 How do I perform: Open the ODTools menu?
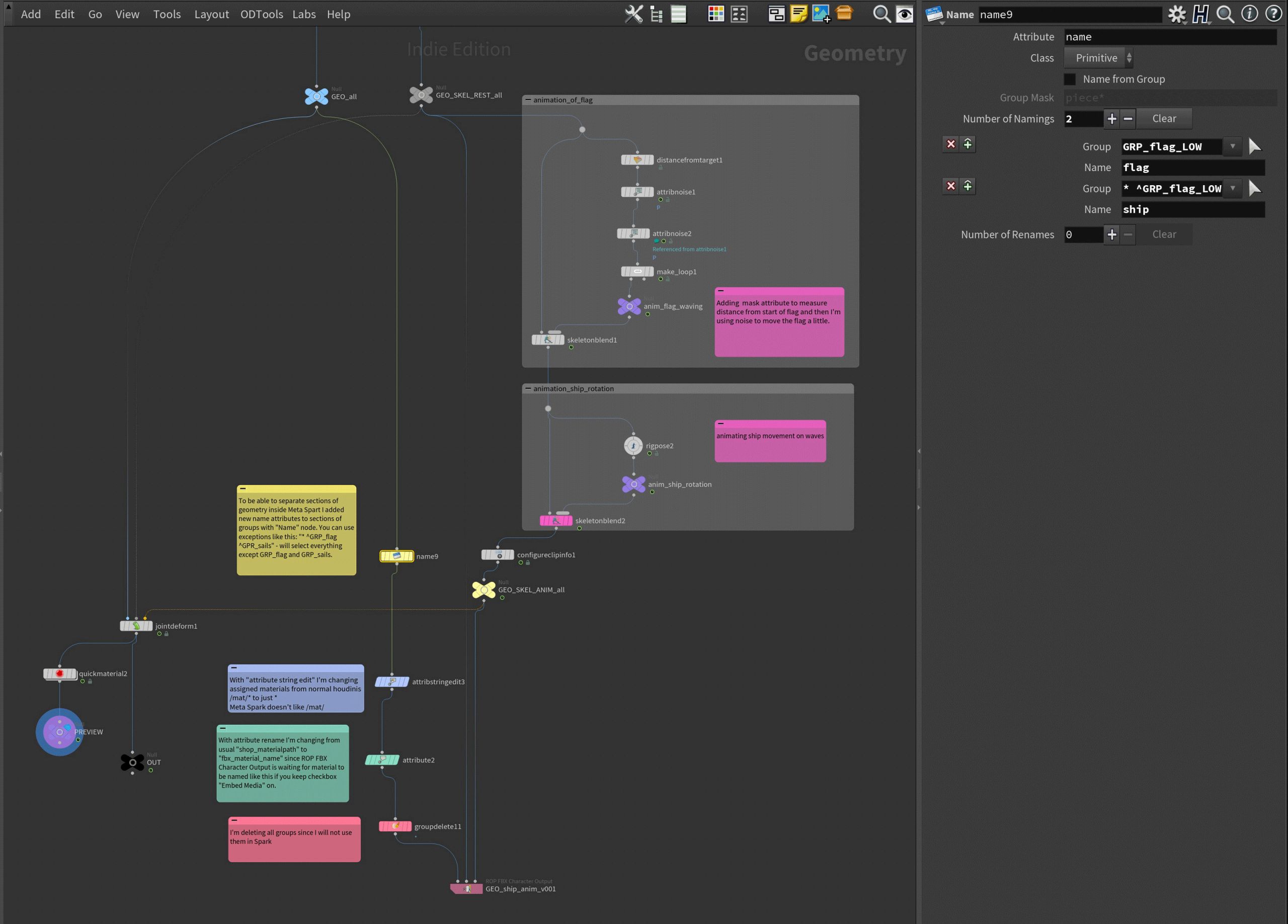(261, 14)
